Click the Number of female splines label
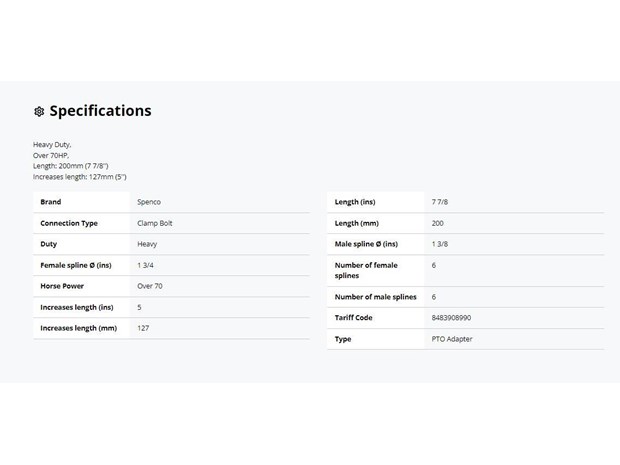The height and width of the screenshot is (465, 620). click(x=366, y=270)
